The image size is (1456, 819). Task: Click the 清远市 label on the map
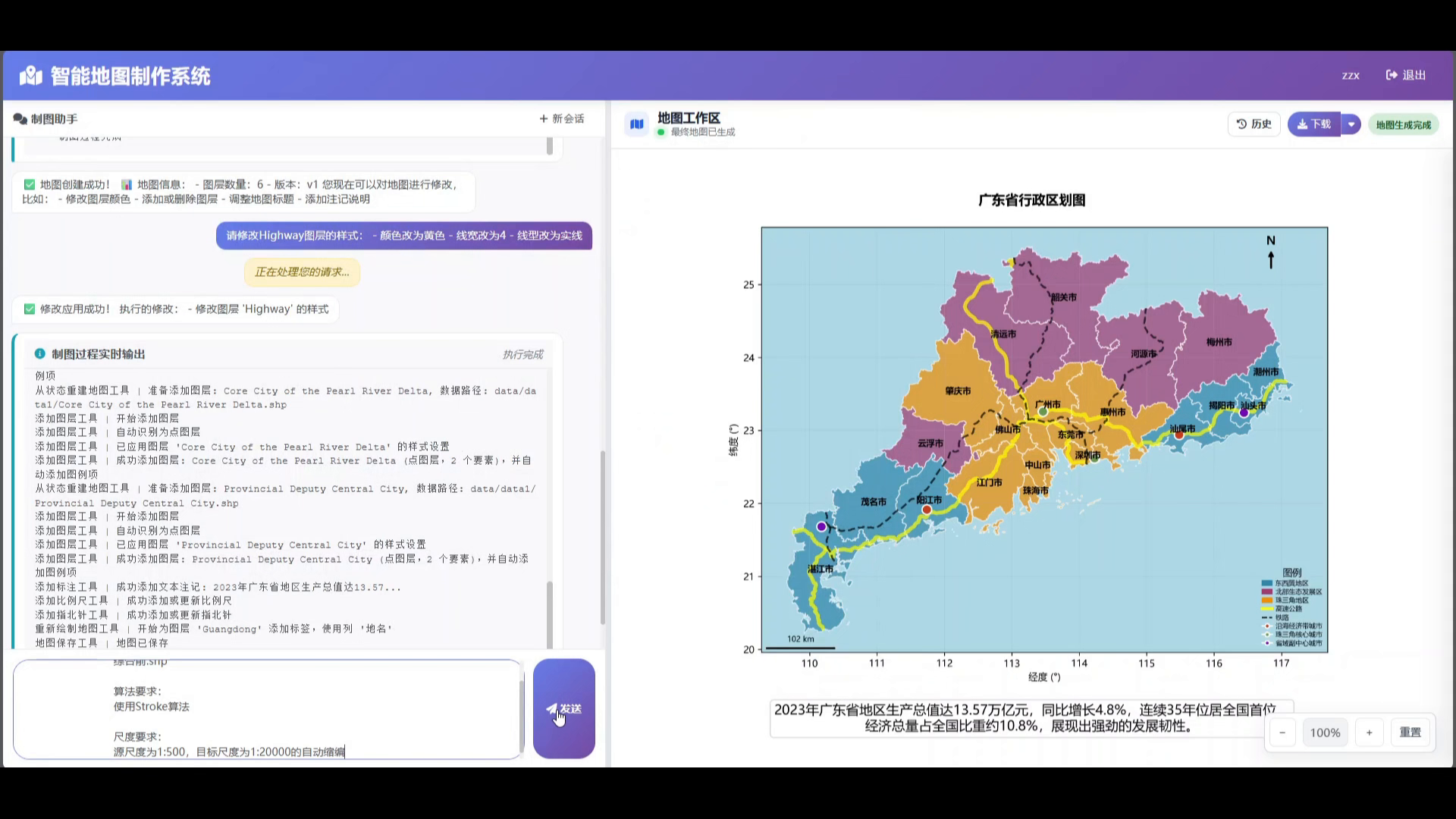point(1003,334)
